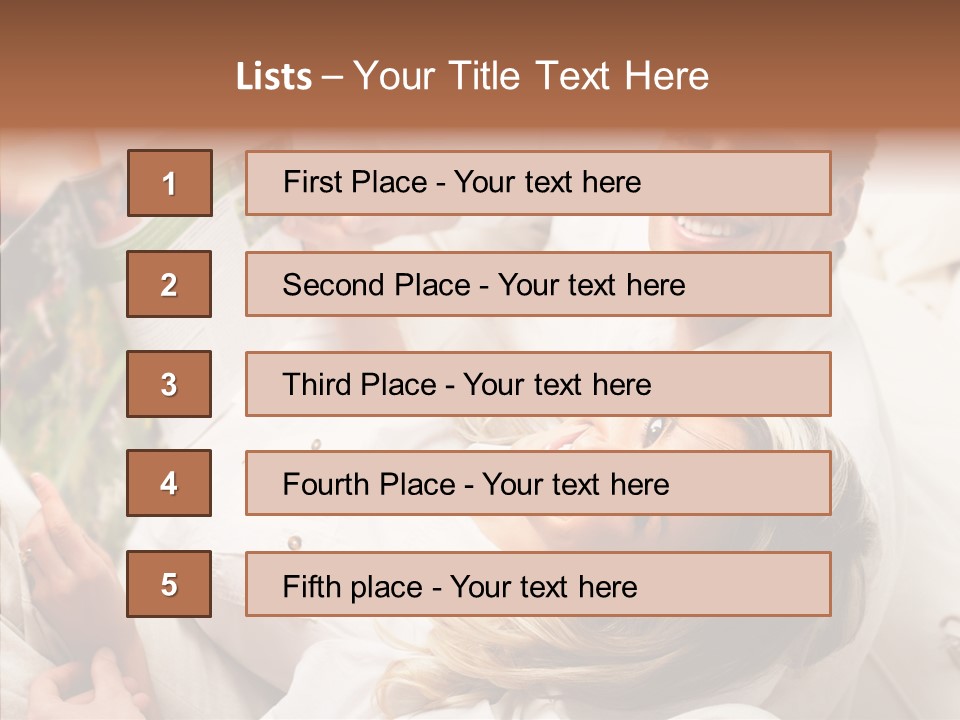The height and width of the screenshot is (720, 960).
Task: Click the number 2 box
Action: pos(169,284)
